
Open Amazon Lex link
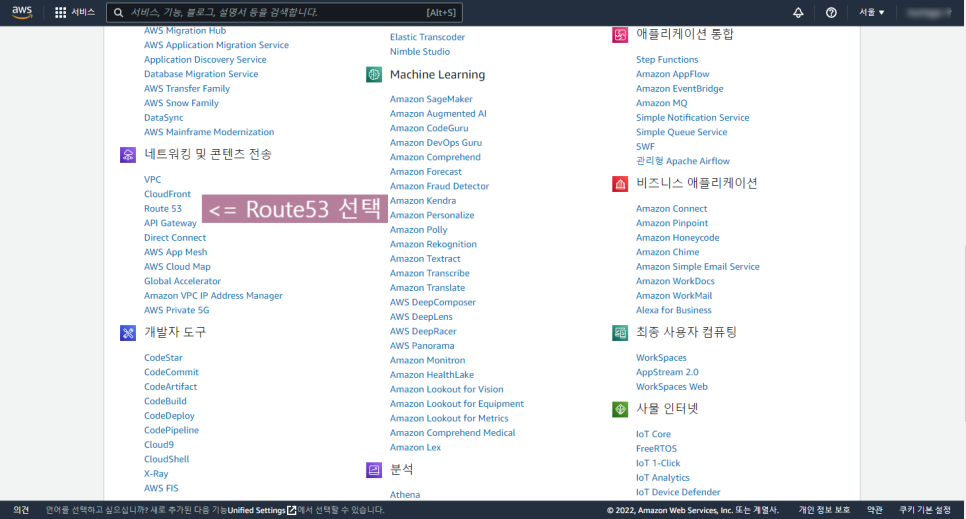click(x=415, y=447)
